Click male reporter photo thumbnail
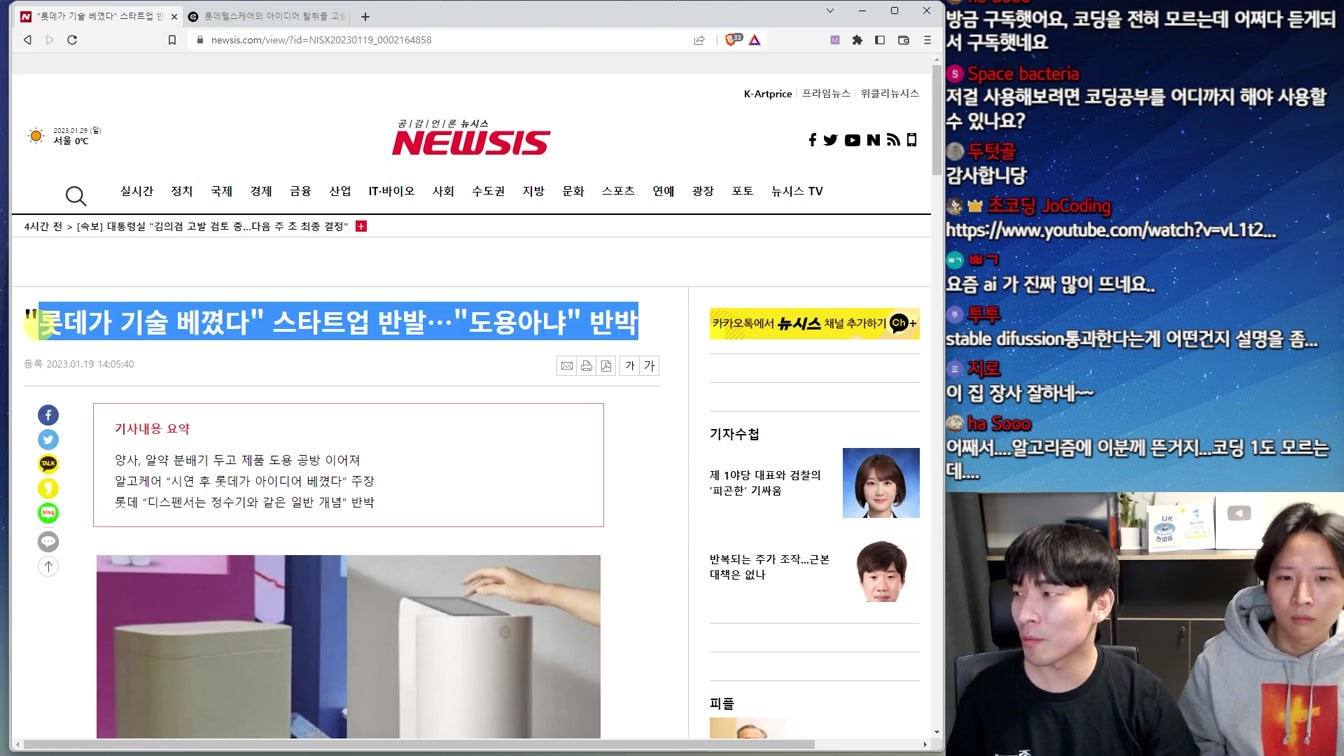The width and height of the screenshot is (1344, 756). 881,570
